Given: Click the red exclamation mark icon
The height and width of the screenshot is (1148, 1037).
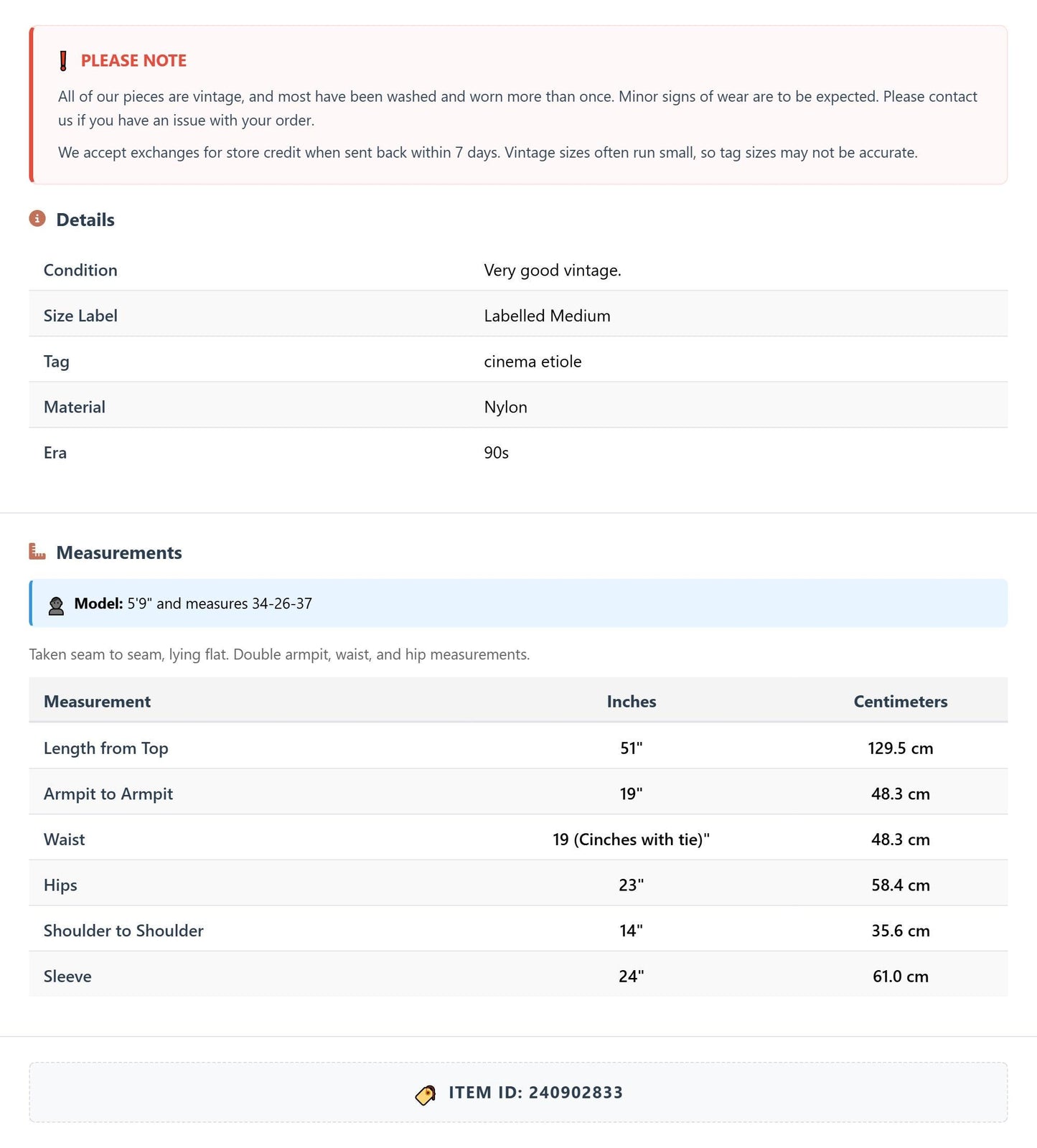Looking at the screenshot, I should click(x=63, y=61).
